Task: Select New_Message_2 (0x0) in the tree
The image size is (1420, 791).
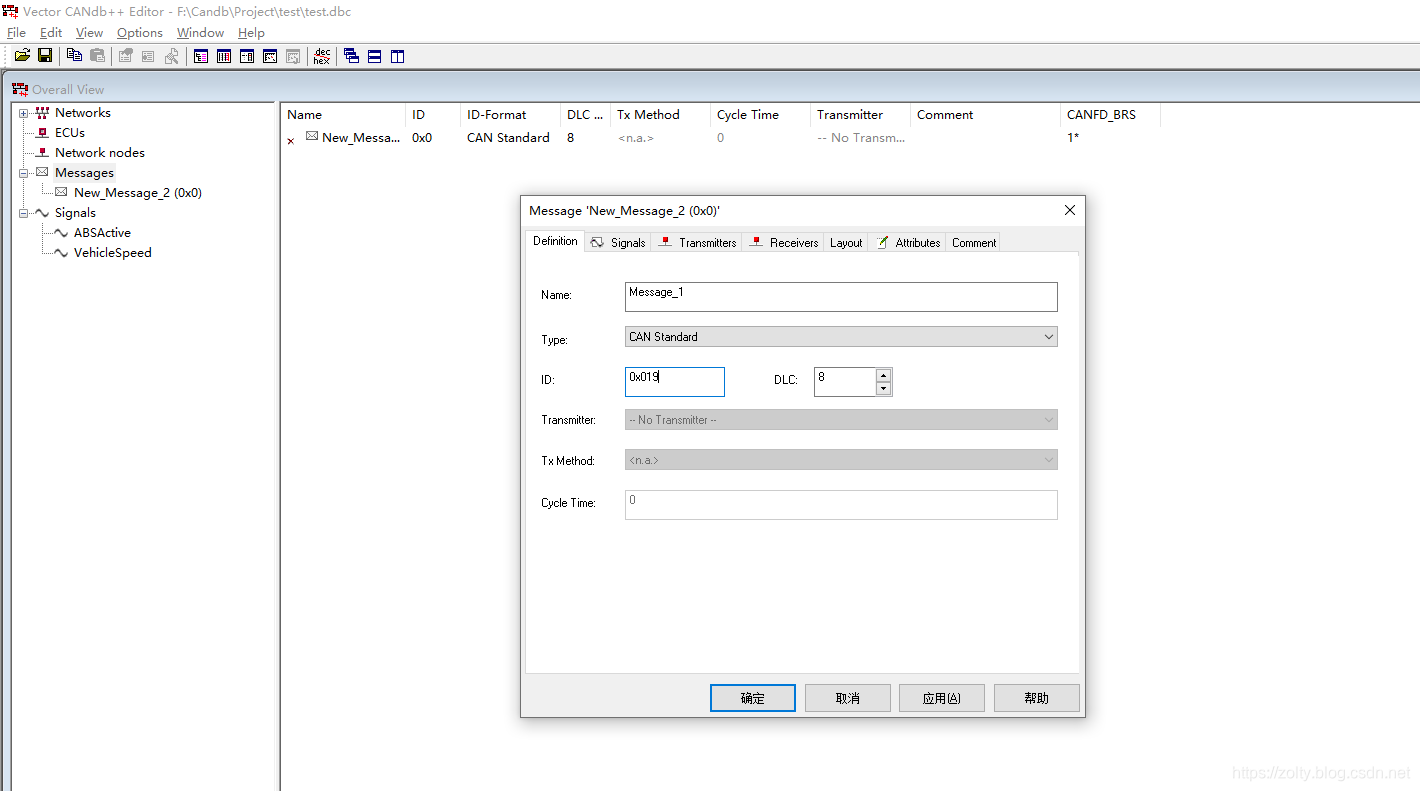Action: (138, 193)
